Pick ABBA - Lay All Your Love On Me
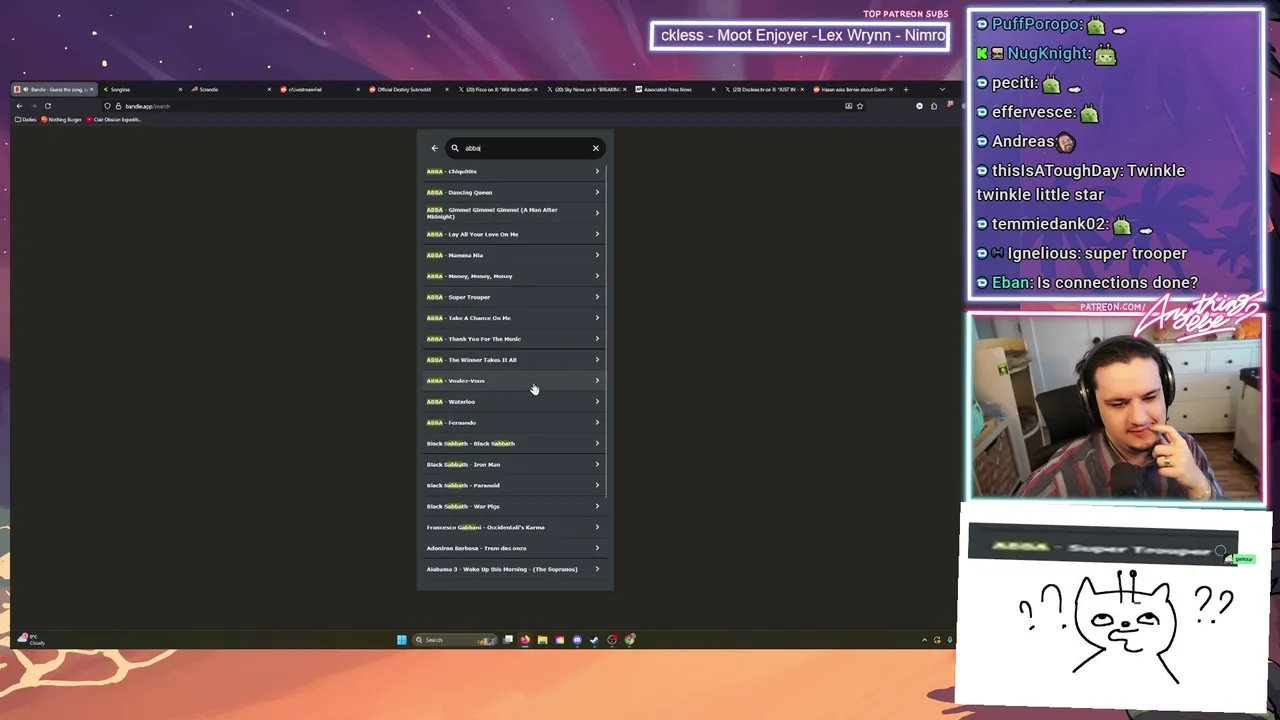The width and height of the screenshot is (1280, 720). [513, 234]
